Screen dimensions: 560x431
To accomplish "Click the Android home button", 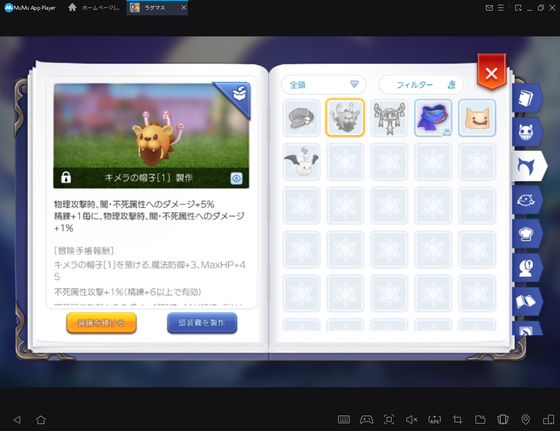I will coord(41,420).
